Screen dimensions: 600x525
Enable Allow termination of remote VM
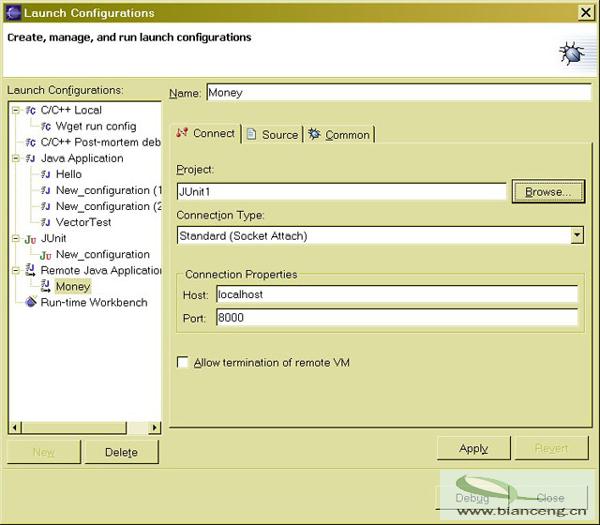183,362
